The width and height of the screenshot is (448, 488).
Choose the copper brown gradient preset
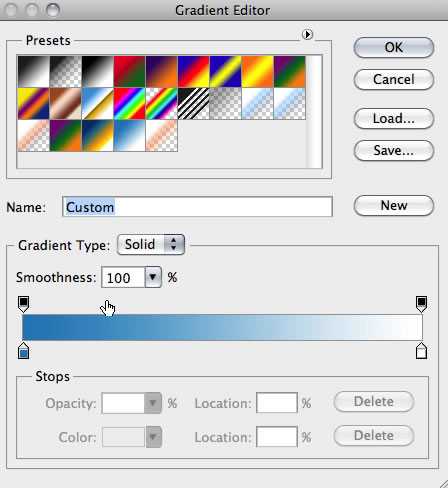point(65,104)
